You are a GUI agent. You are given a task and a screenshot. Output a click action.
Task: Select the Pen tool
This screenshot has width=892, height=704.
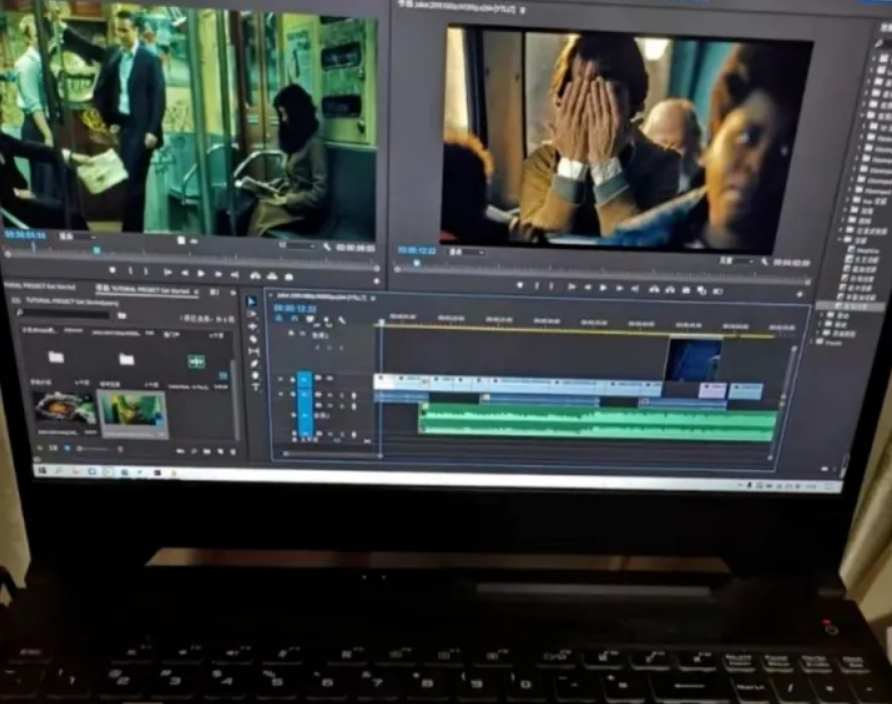tap(255, 363)
